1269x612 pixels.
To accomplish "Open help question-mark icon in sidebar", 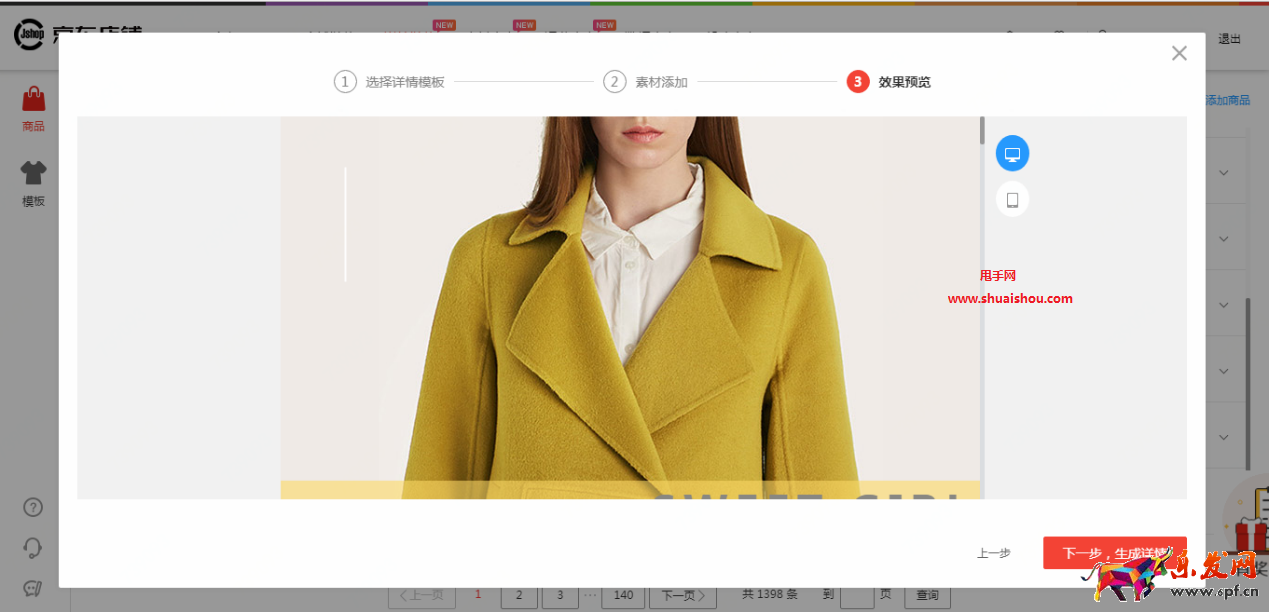I will 33,507.
